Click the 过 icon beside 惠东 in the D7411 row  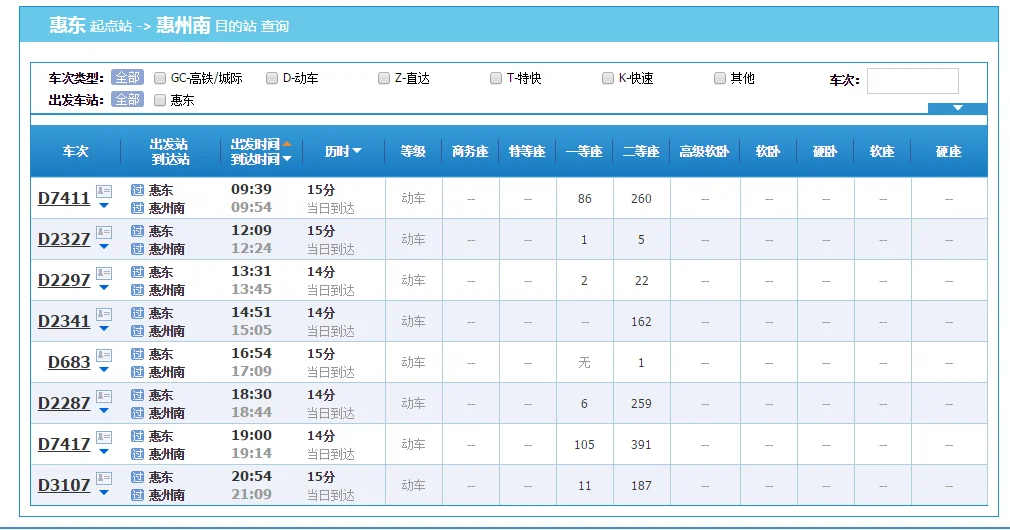[x=137, y=190]
